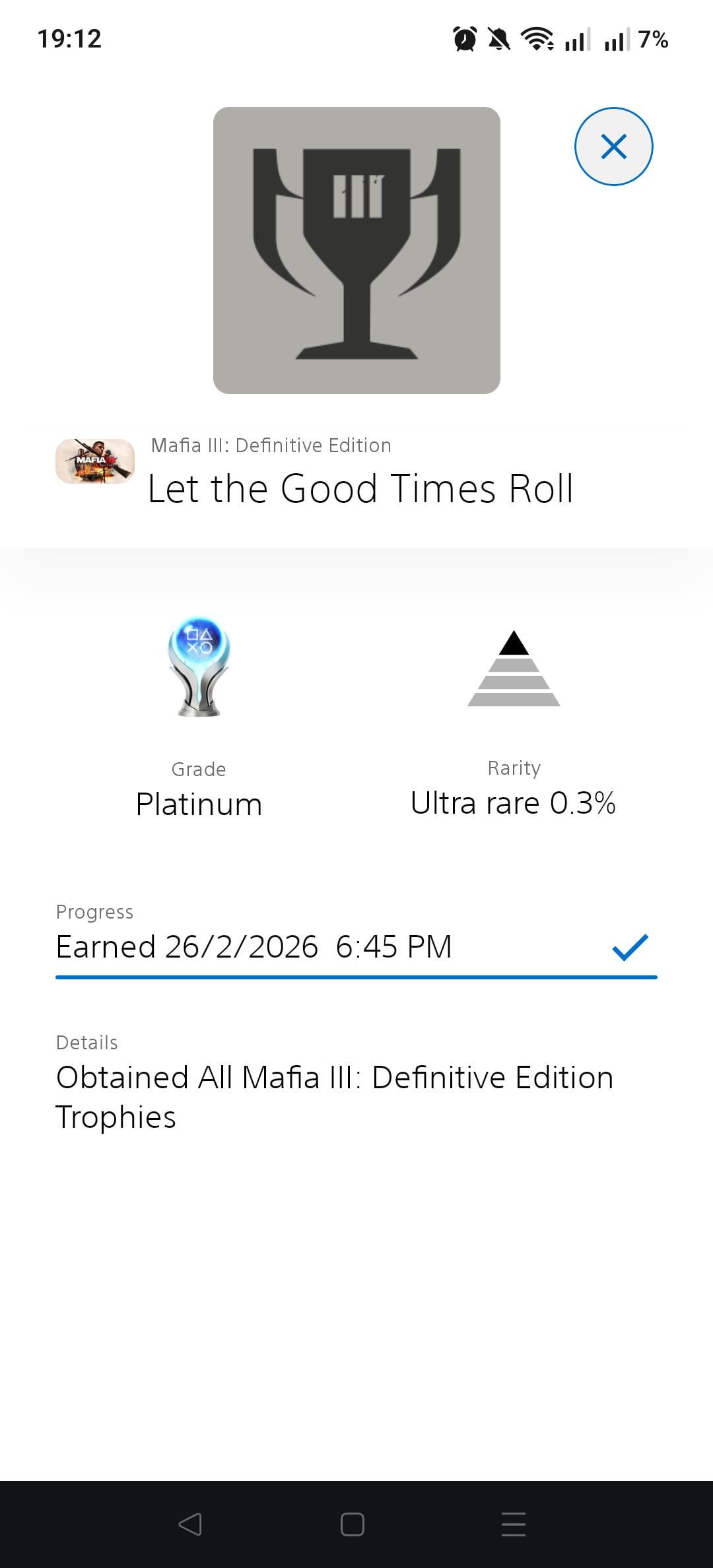
Task: Tap the "Mafia III: Definitive Edition" game label
Action: [x=271, y=445]
